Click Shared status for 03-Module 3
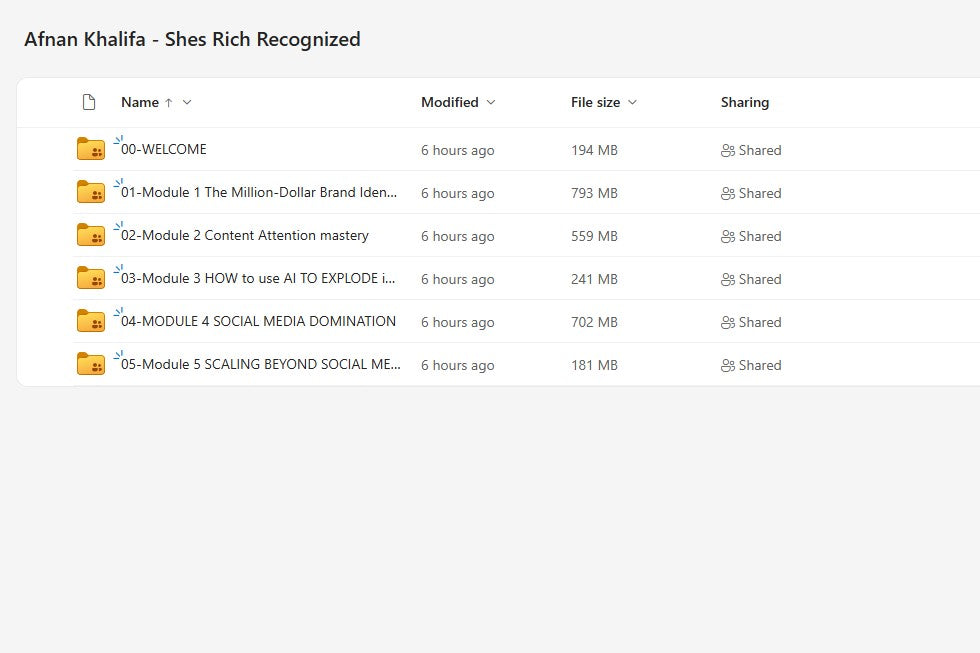Image resolution: width=980 pixels, height=653 pixels. click(x=760, y=279)
